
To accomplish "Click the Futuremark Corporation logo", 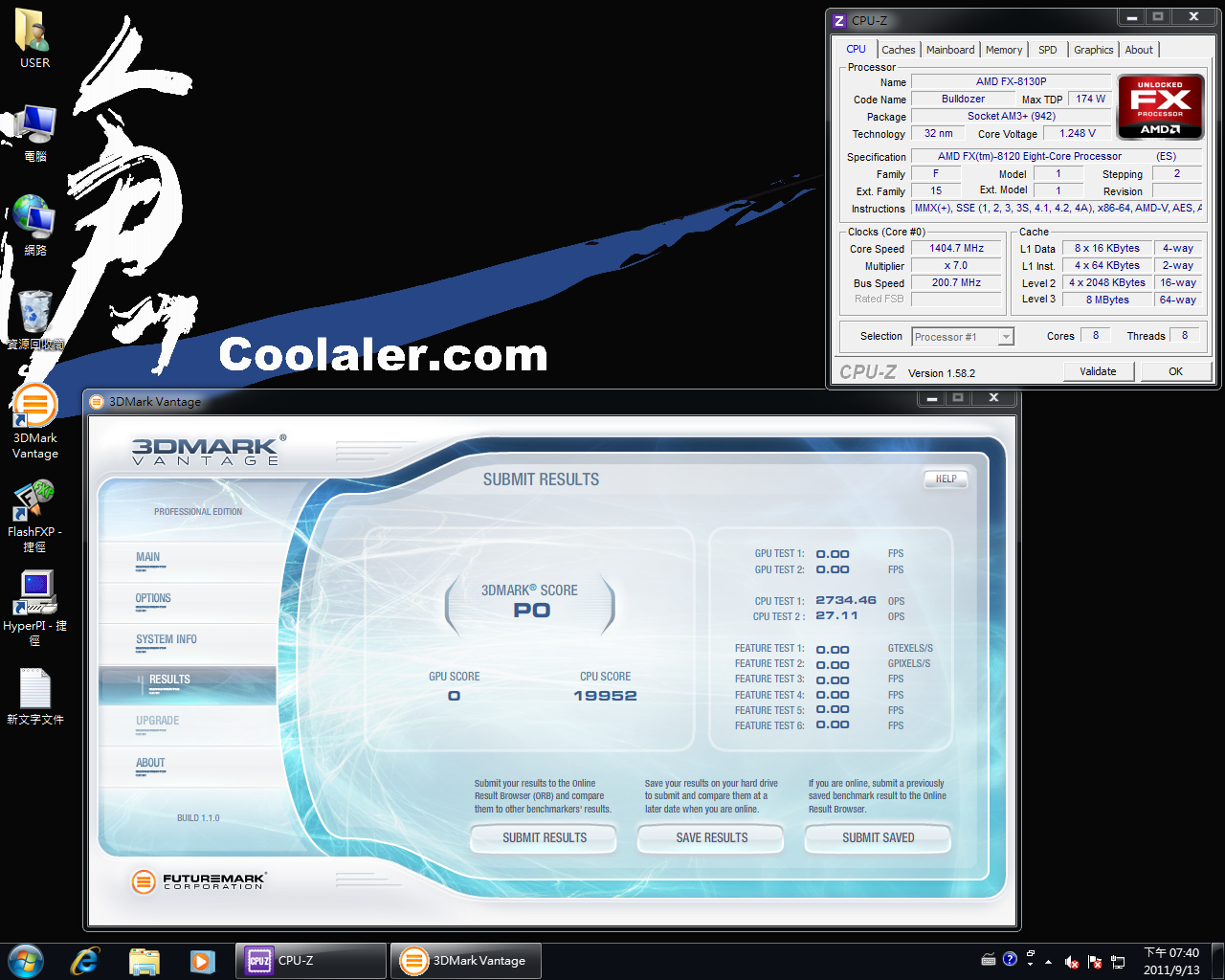I will [x=199, y=880].
